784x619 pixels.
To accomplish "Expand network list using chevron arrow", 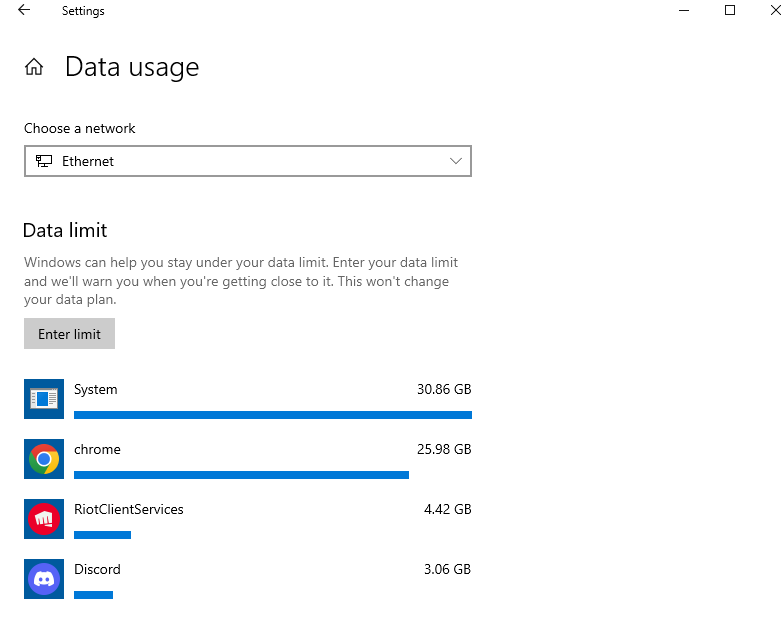I will [x=456, y=161].
